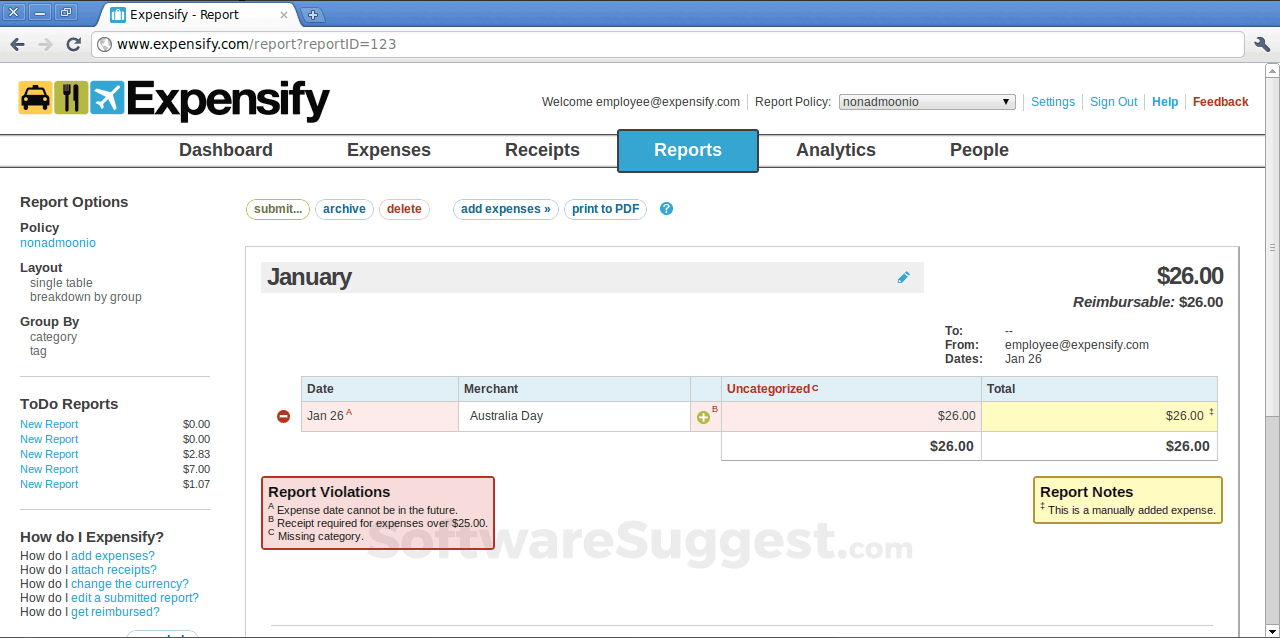Navigate back using the back arrow icon
Screen dimensions: 1280x638
[x=17, y=44]
